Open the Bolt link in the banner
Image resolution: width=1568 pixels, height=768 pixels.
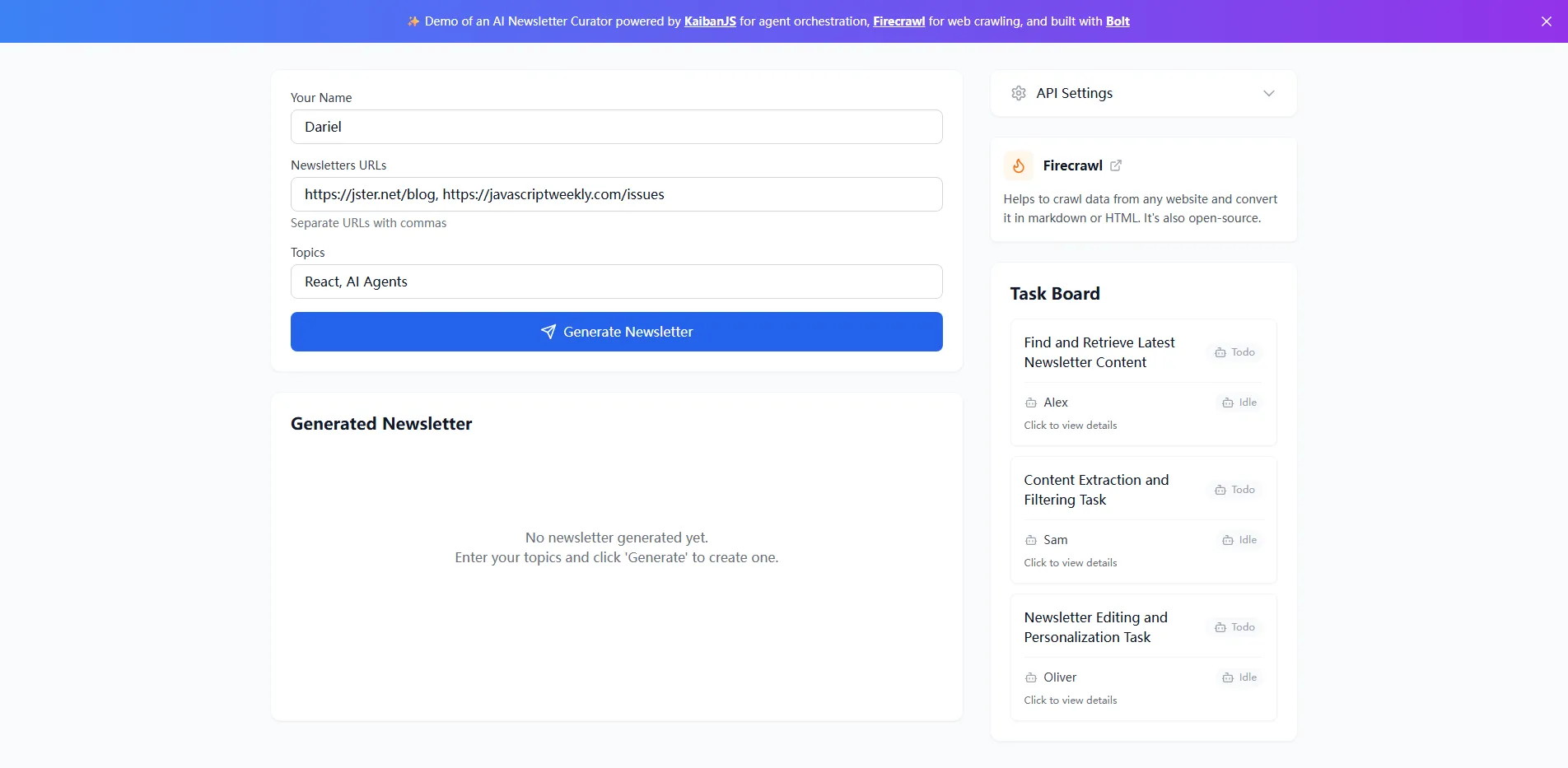pyautogui.click(x=1117, y=21)
